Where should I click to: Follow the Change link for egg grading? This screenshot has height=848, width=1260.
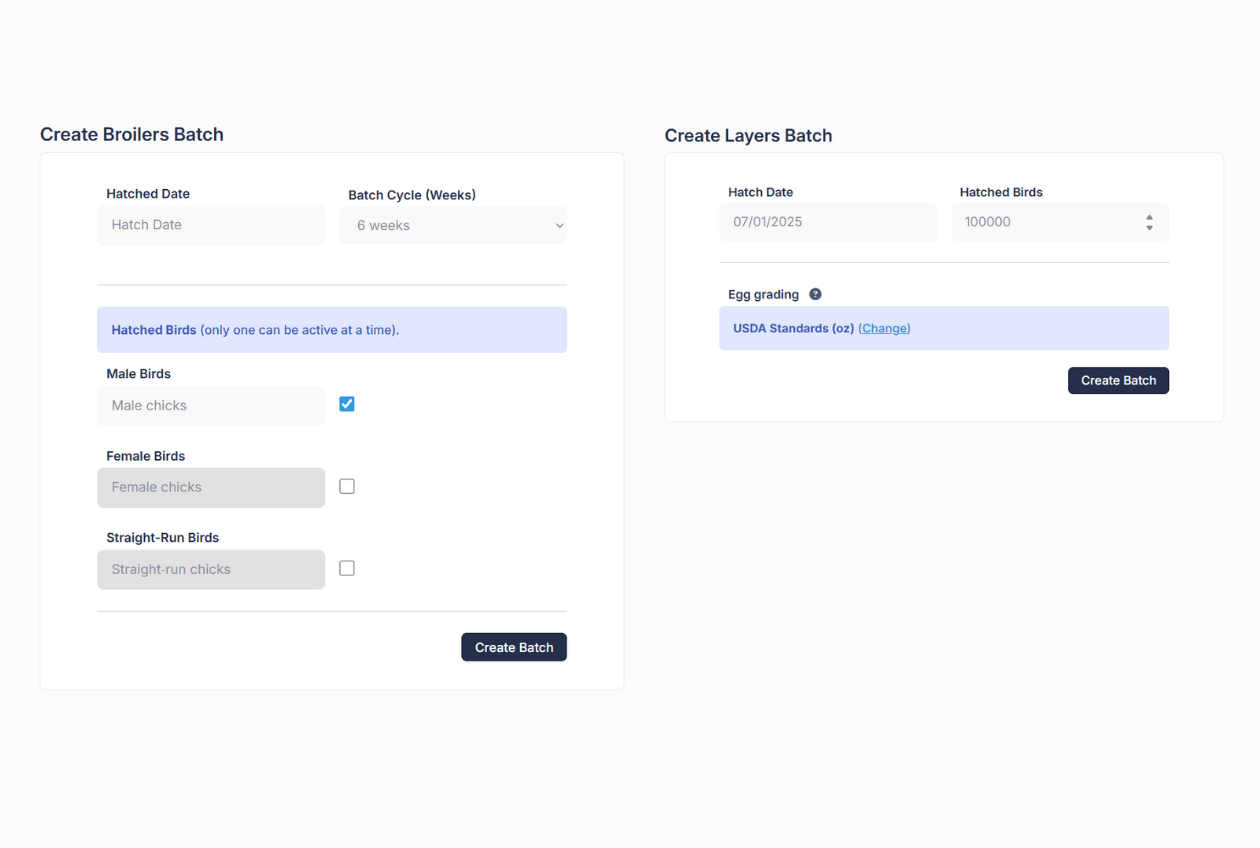point(884,328)
